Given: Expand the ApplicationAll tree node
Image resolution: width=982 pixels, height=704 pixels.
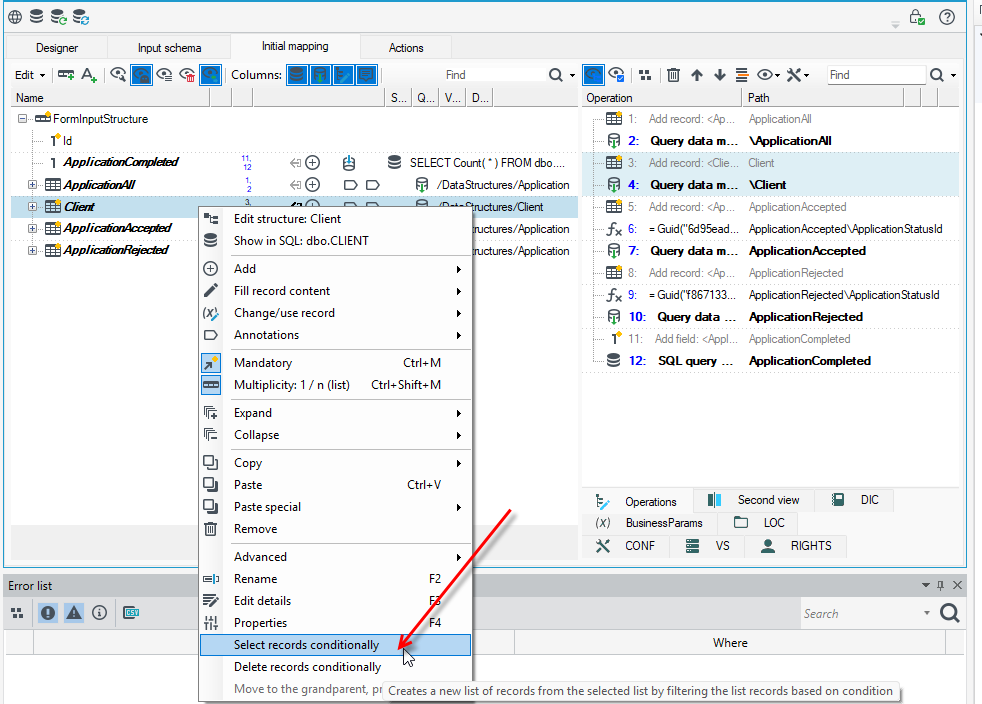Looking at the screenshot, I should click(x=32, y=185).
